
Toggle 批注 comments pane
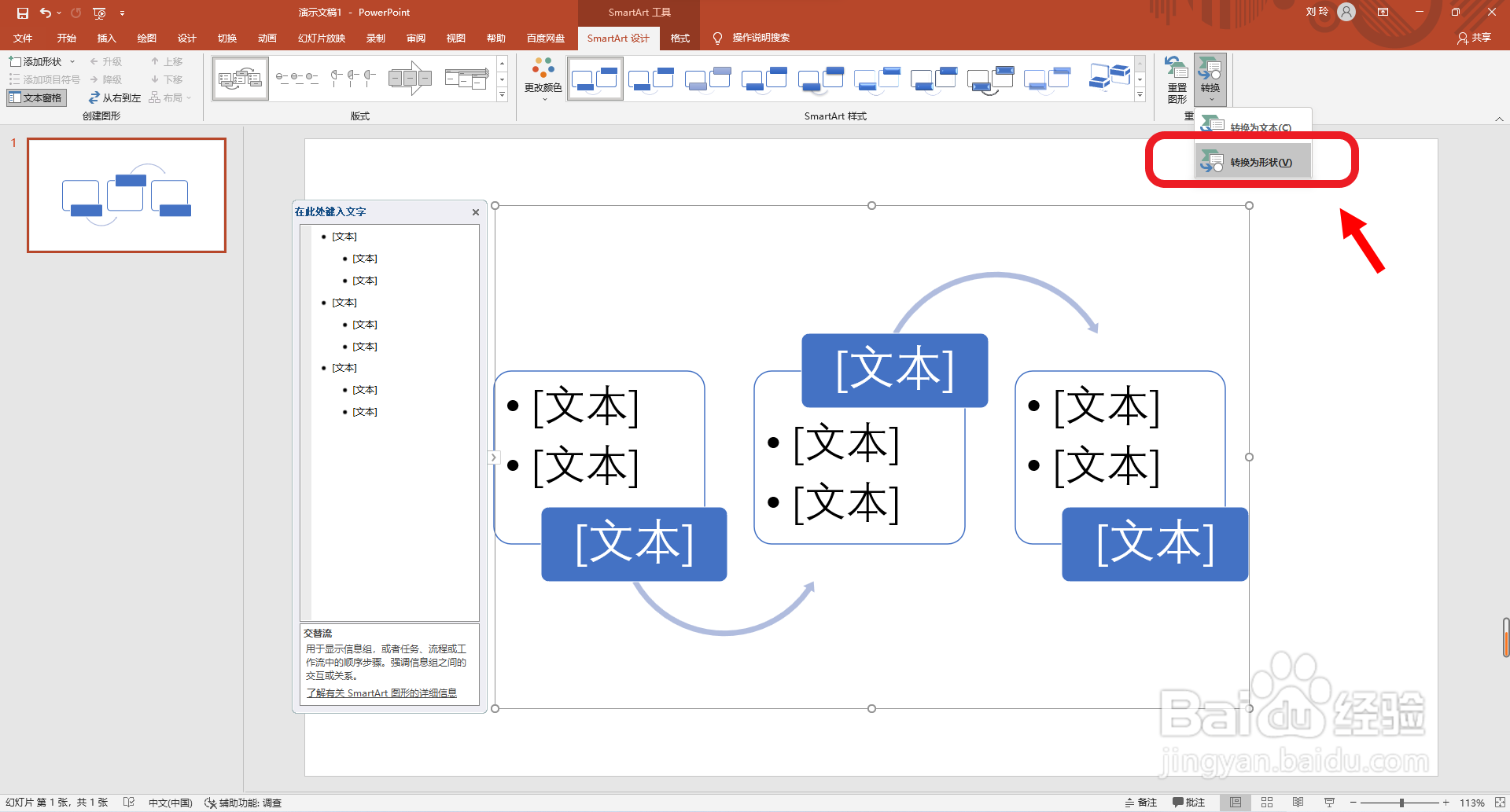(1188, 803)
